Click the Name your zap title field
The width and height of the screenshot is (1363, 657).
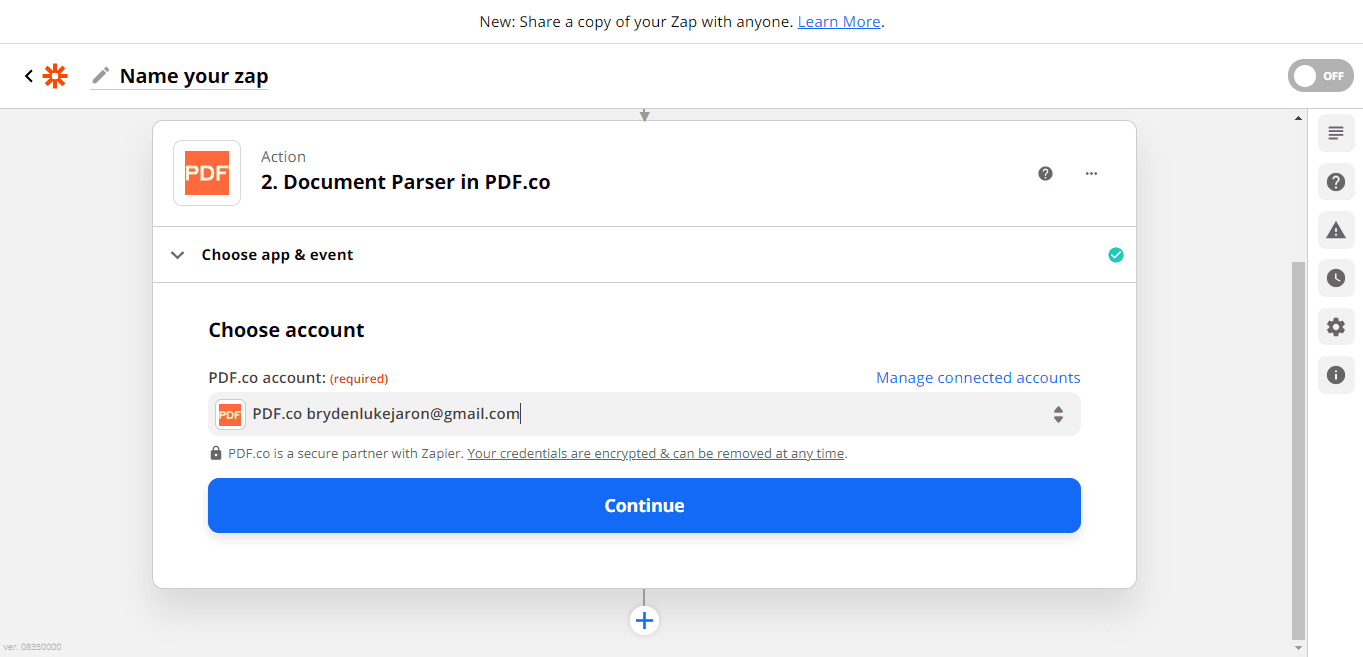point(194,76)
